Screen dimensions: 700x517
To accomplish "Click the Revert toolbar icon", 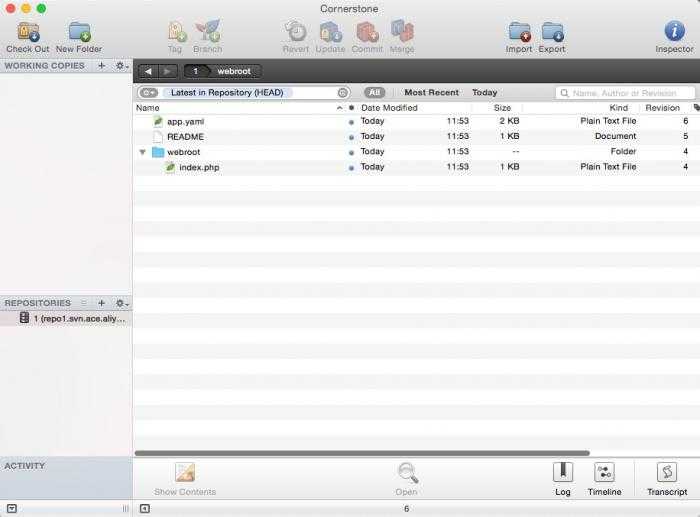I will tap(296, 32).
